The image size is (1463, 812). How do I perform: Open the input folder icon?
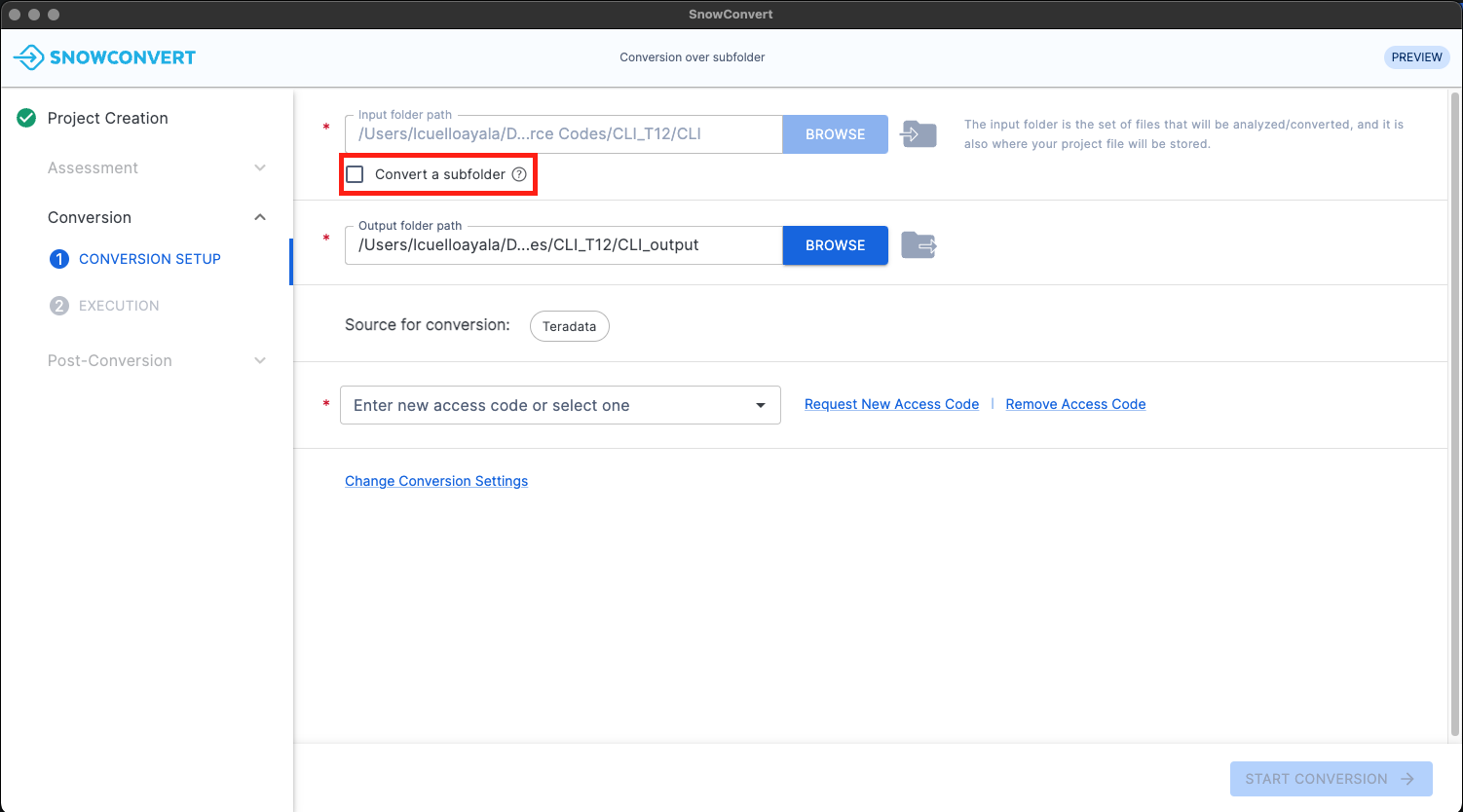point(919,134)
